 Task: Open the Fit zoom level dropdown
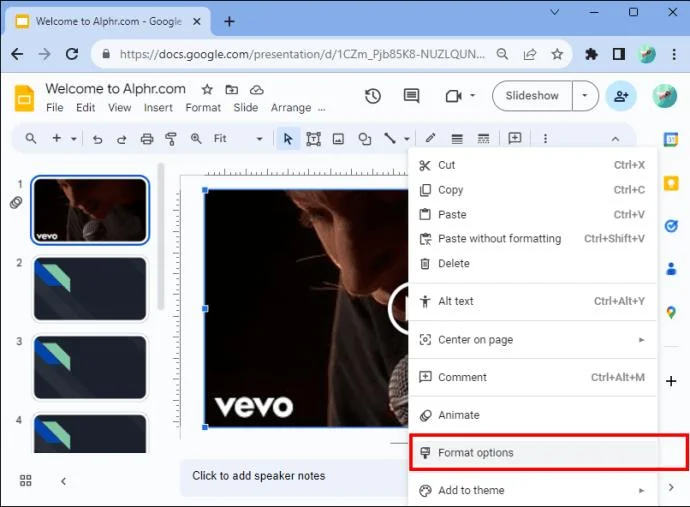pyautogui.click(x=238, y=139)
